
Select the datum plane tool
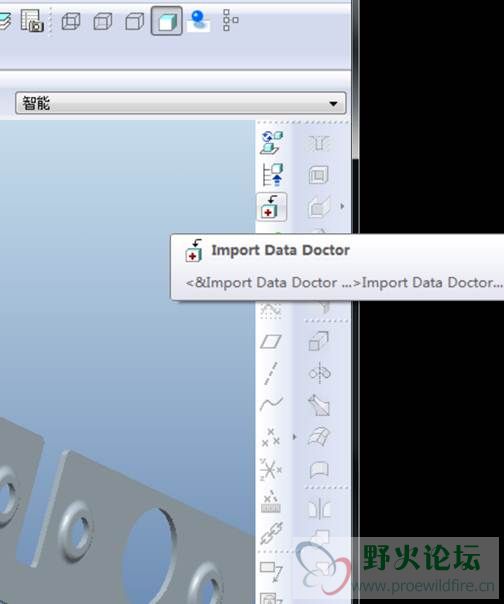tap(271, 341)
